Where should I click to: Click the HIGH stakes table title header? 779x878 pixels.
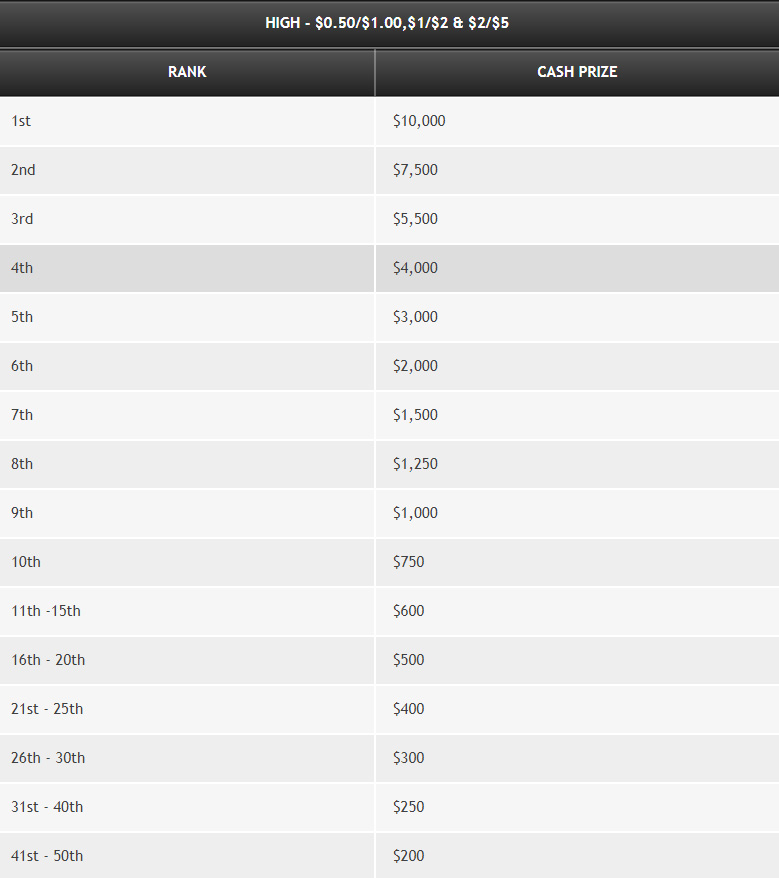(389, 24)
